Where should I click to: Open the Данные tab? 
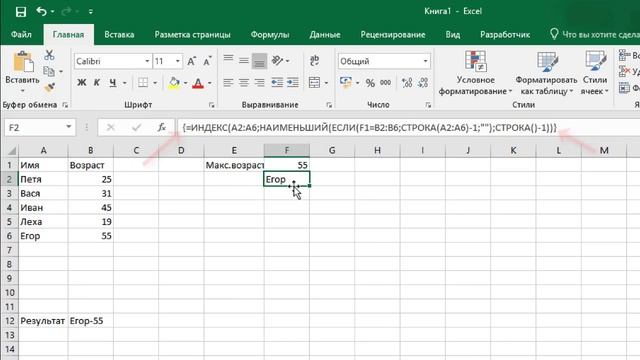pyautogui.click(x=325, y=35)
